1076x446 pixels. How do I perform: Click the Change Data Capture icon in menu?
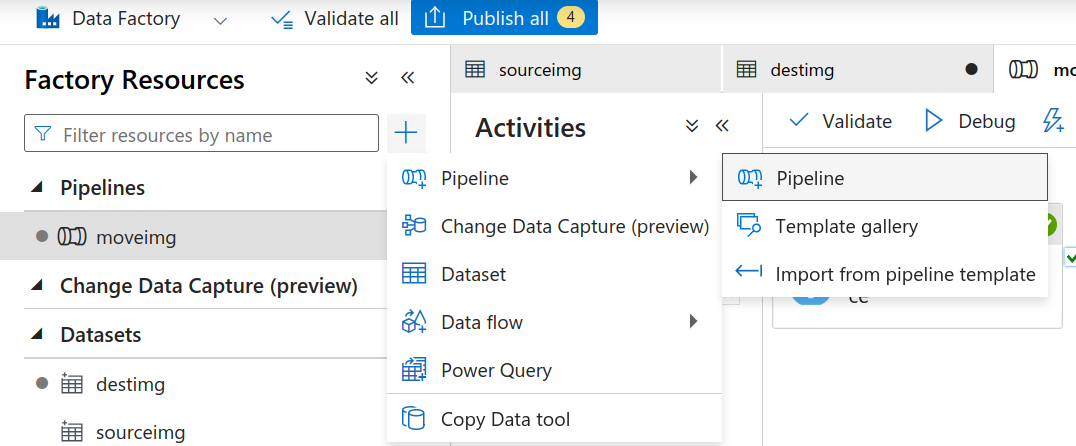(x=414, y=226)
